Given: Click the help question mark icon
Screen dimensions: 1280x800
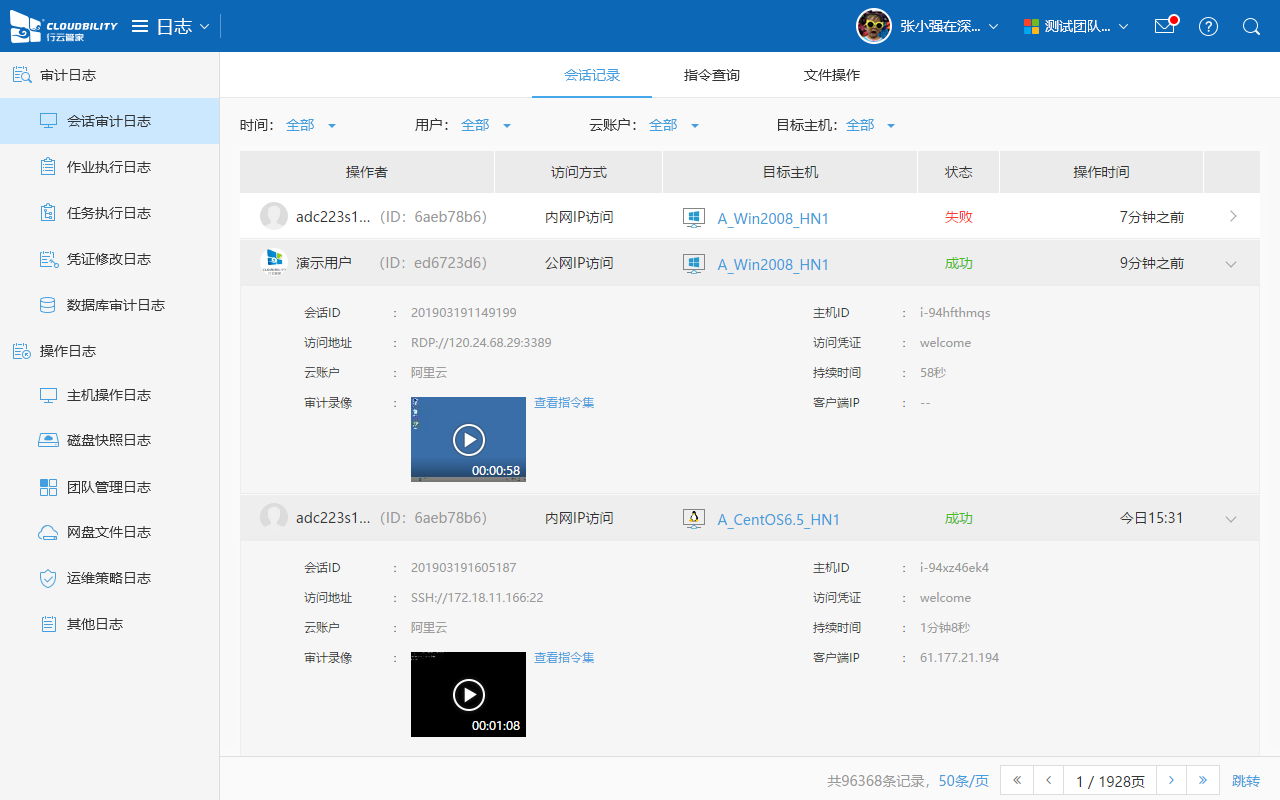Looking at the screenshot, I should pyautogui.click(x=1208, y=26).
